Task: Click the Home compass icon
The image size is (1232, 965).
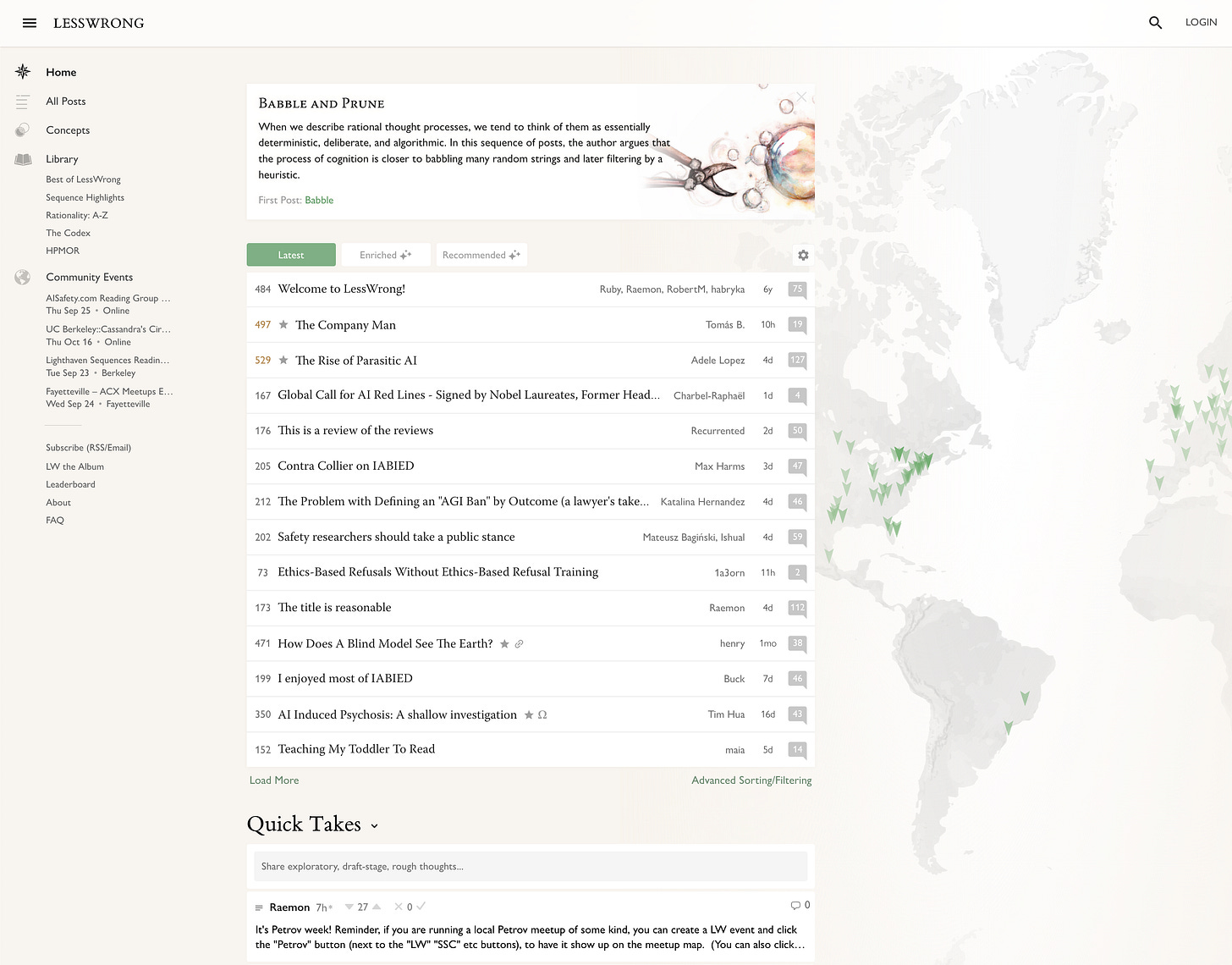Action: (x=23, y=72)
